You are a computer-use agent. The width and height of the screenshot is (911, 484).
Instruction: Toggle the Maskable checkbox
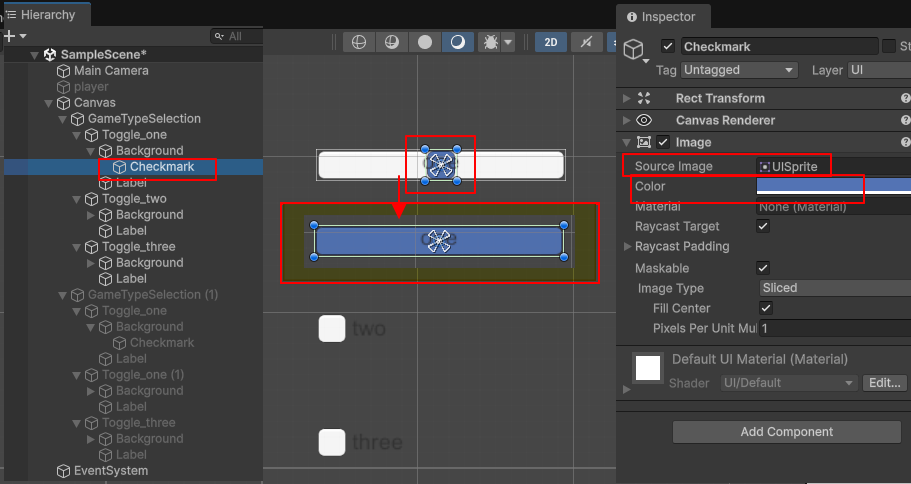(x=763, y=268)
